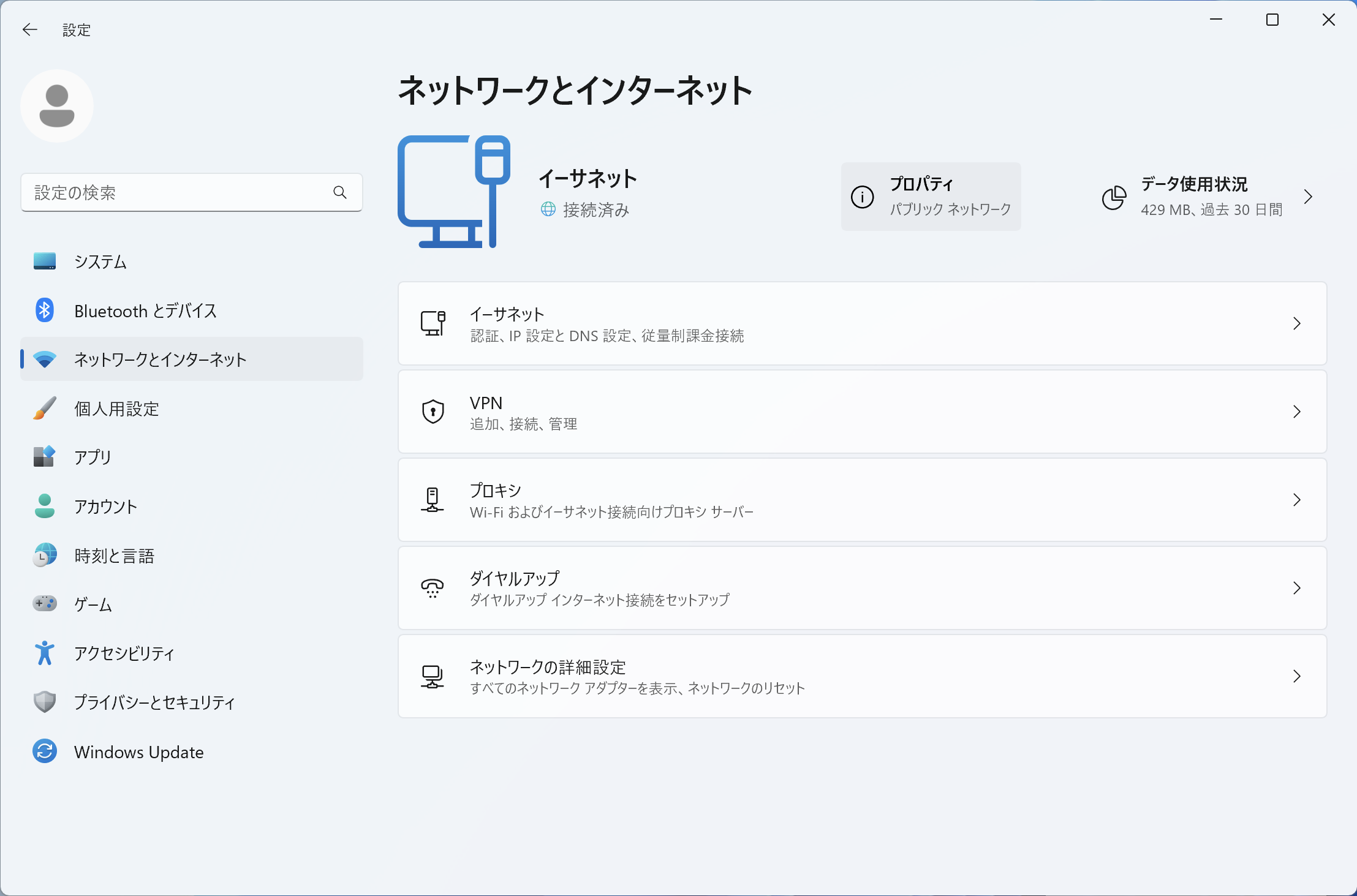Select the システム icon in the sidebar
The image size is (1357, 896).
(x=43, y=261)
